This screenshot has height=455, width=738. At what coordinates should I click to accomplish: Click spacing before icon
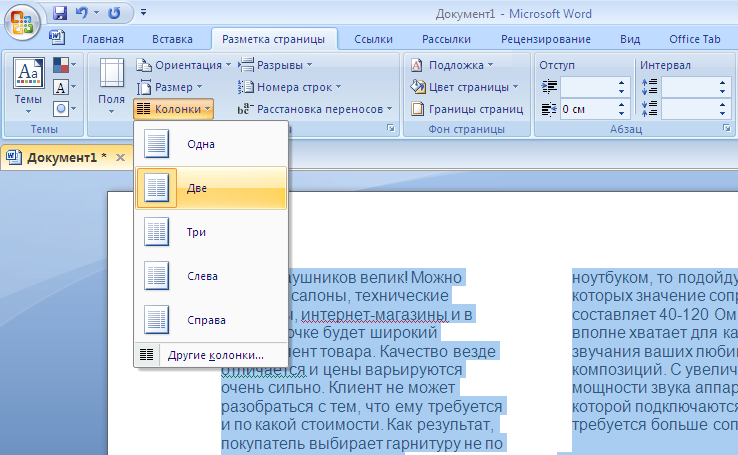(x=650, y=87)
